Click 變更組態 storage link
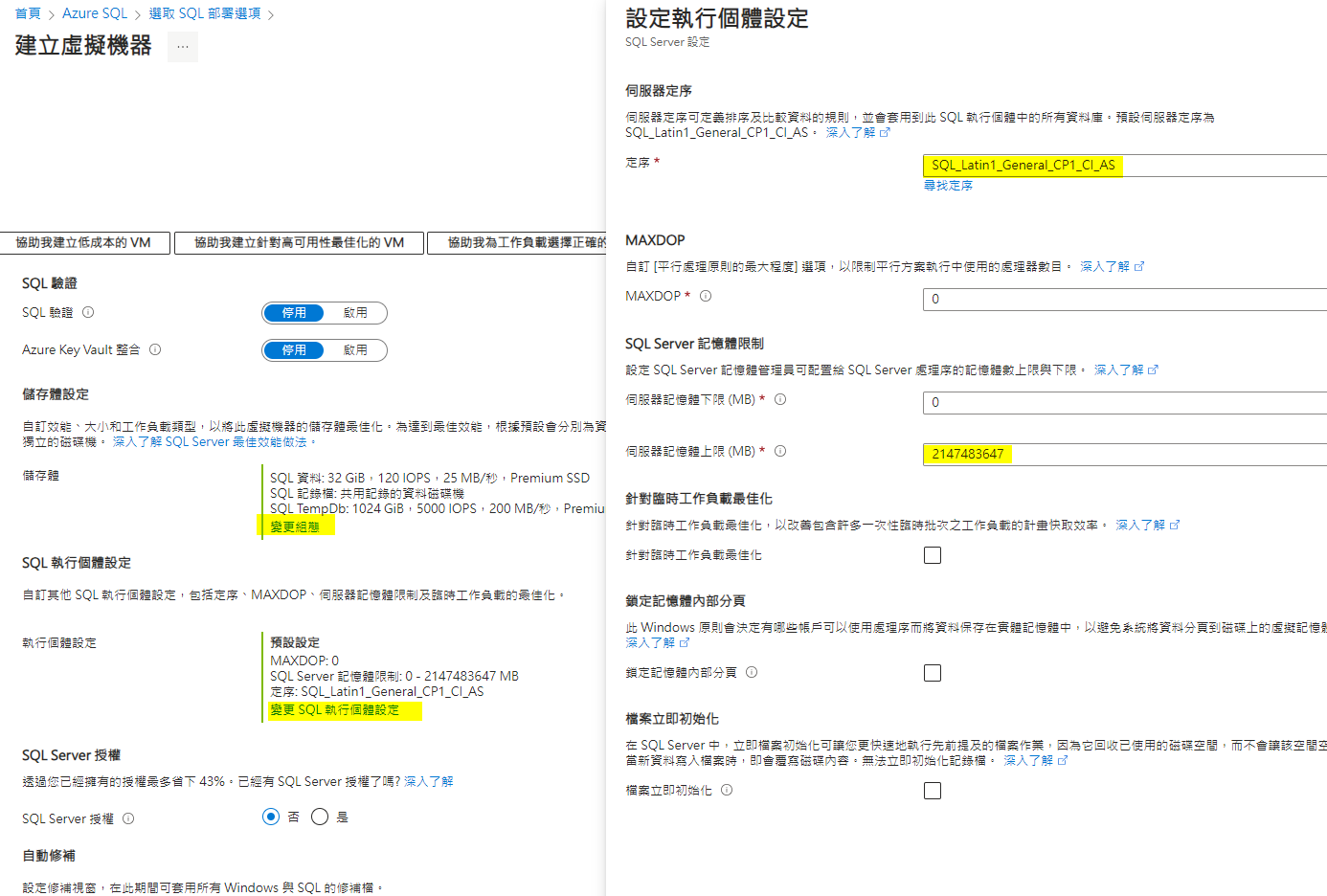The image size is (1327, 896). coord(295,526)
